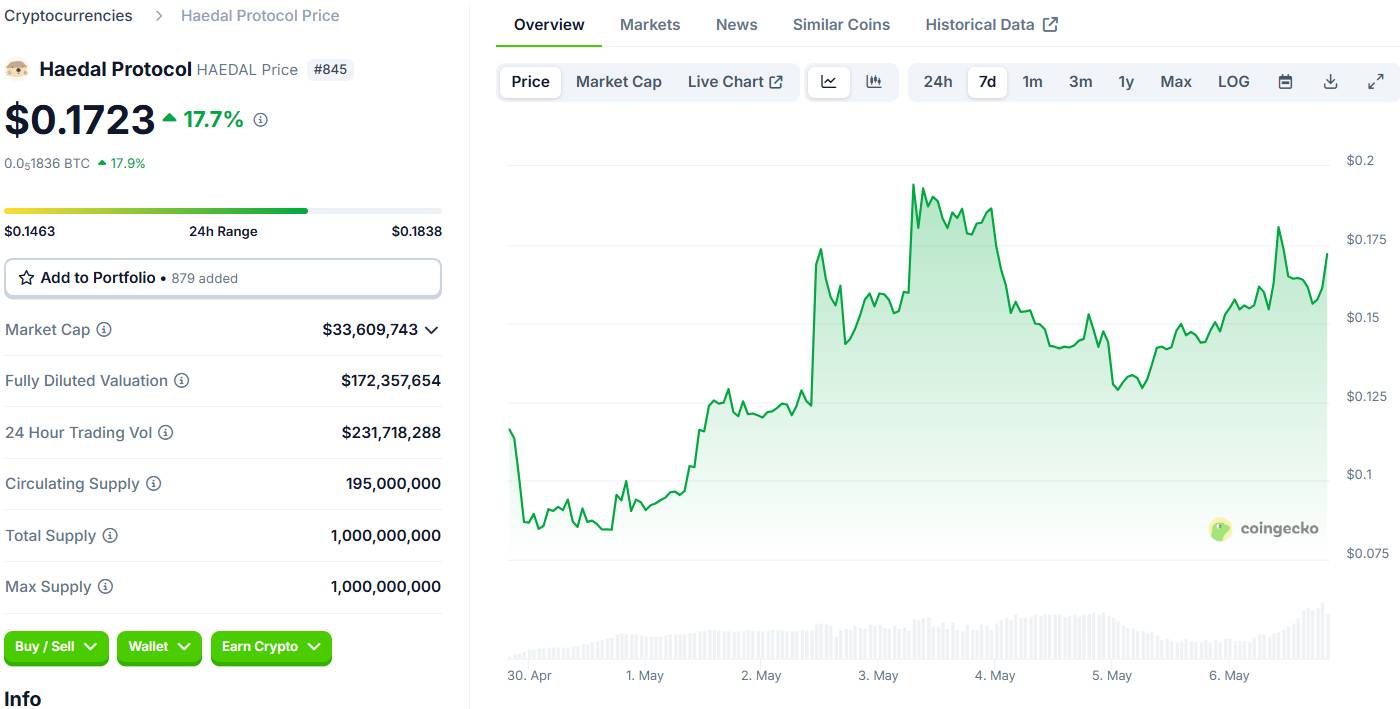Screen dimensions: 1400x709
Task: Click the Haedal Protocol Price breadcrumb text
Action: tap(260, 16)
